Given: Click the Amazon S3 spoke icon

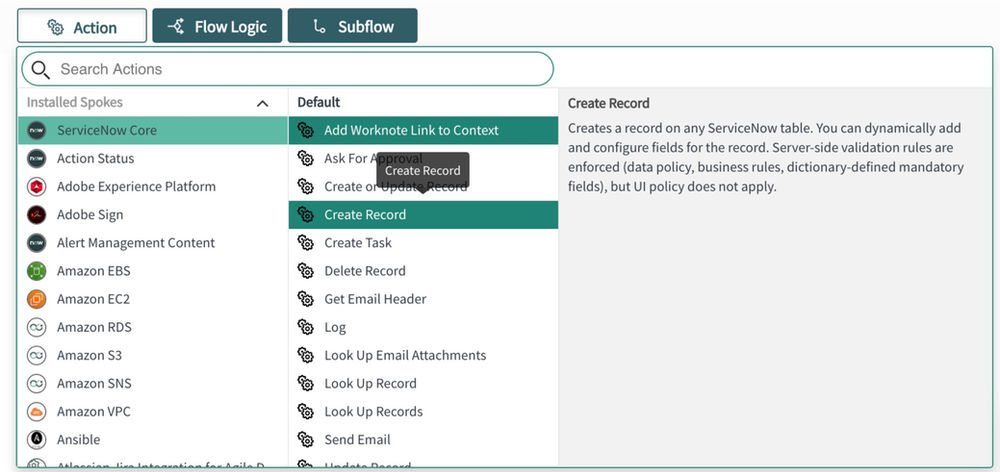Looking at the screenshot, I should tap(36, 355).
